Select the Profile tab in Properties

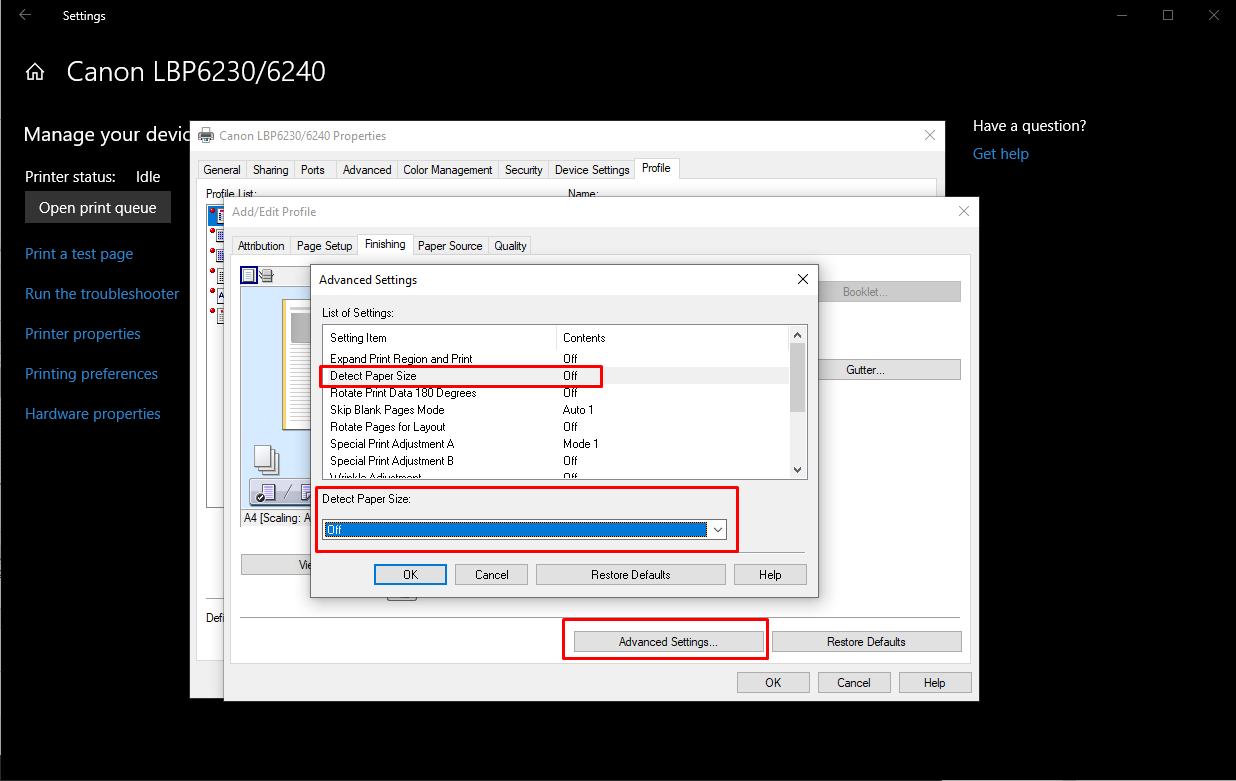pyautogui.click(x=656, y=168)
